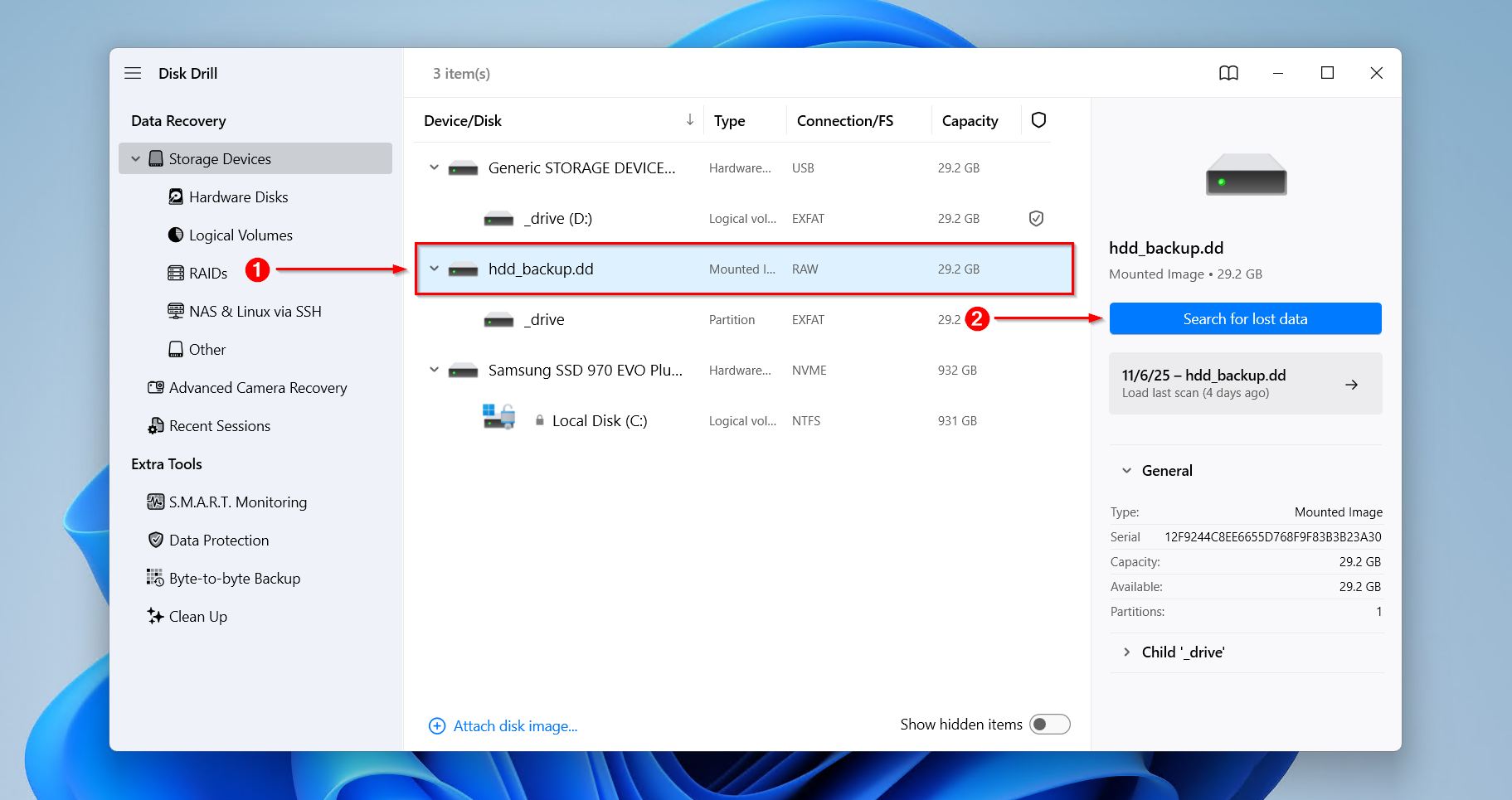Open the Clean Up tool
Screen dimensions: 1512x800
[197, 616]
